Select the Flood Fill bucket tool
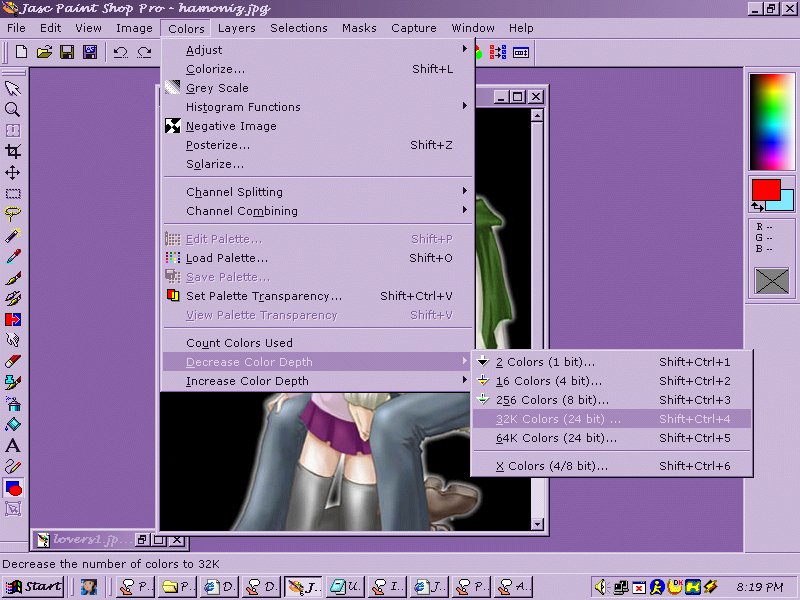The width and height of the screenshot is (800, 600). click(x=13, y=424)
